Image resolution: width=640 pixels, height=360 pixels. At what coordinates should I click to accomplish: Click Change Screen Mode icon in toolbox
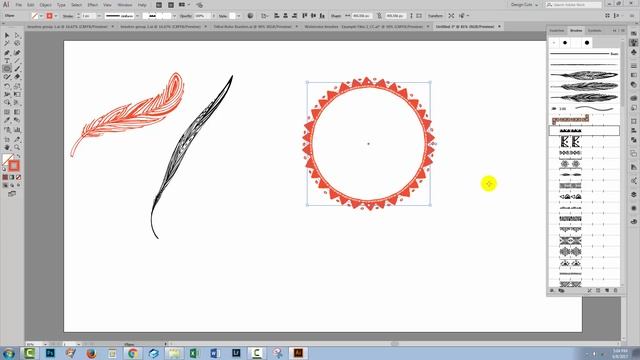[12, 193]
